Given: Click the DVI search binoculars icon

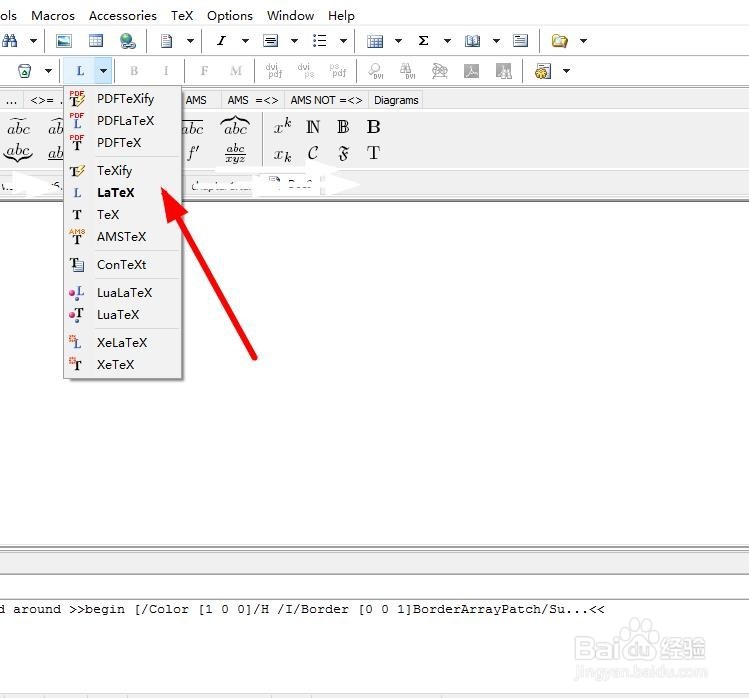Looking at the screenshot, I should point(407,71).
